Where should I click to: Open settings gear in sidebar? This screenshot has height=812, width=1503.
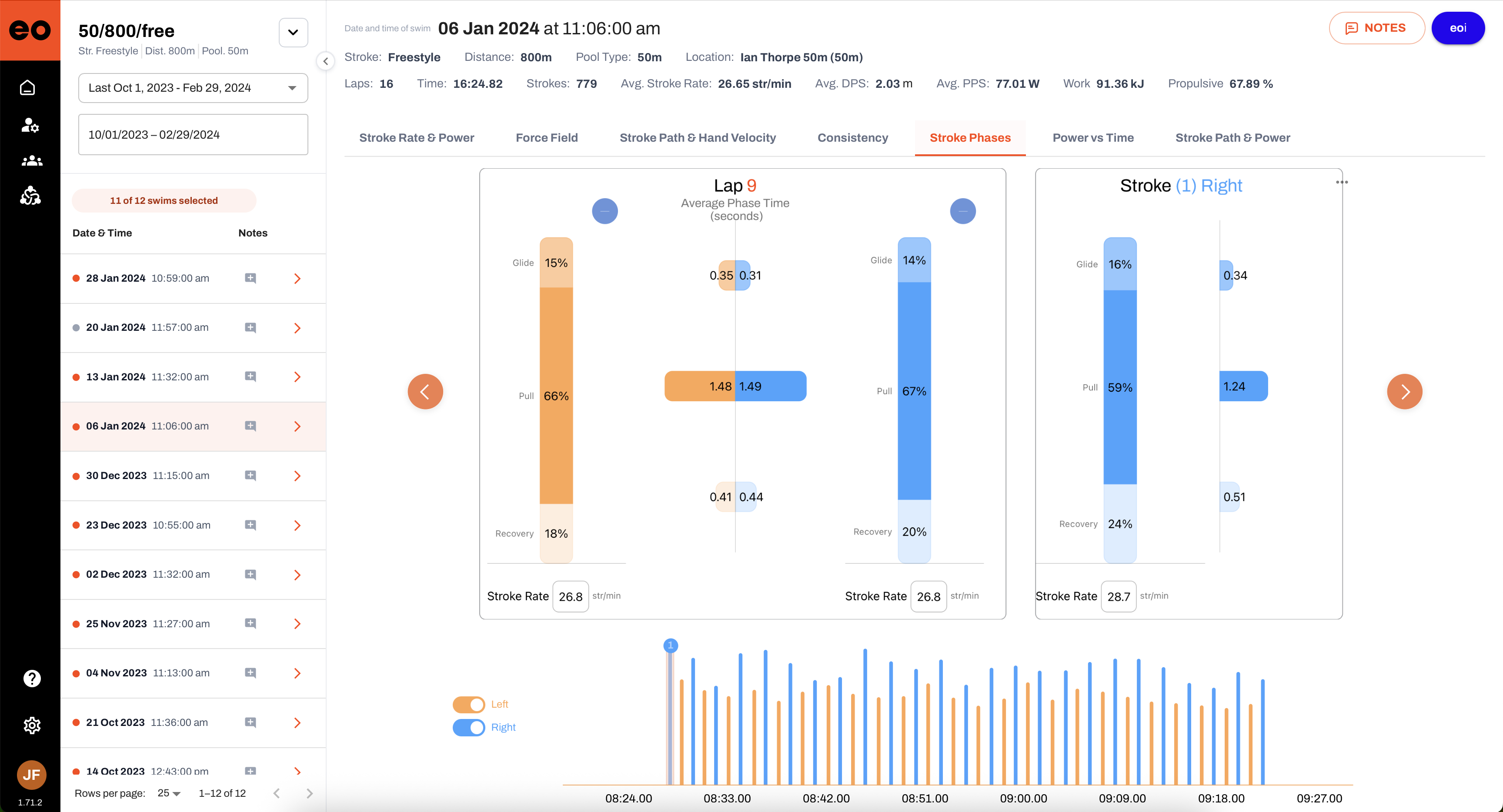(31, 725)
